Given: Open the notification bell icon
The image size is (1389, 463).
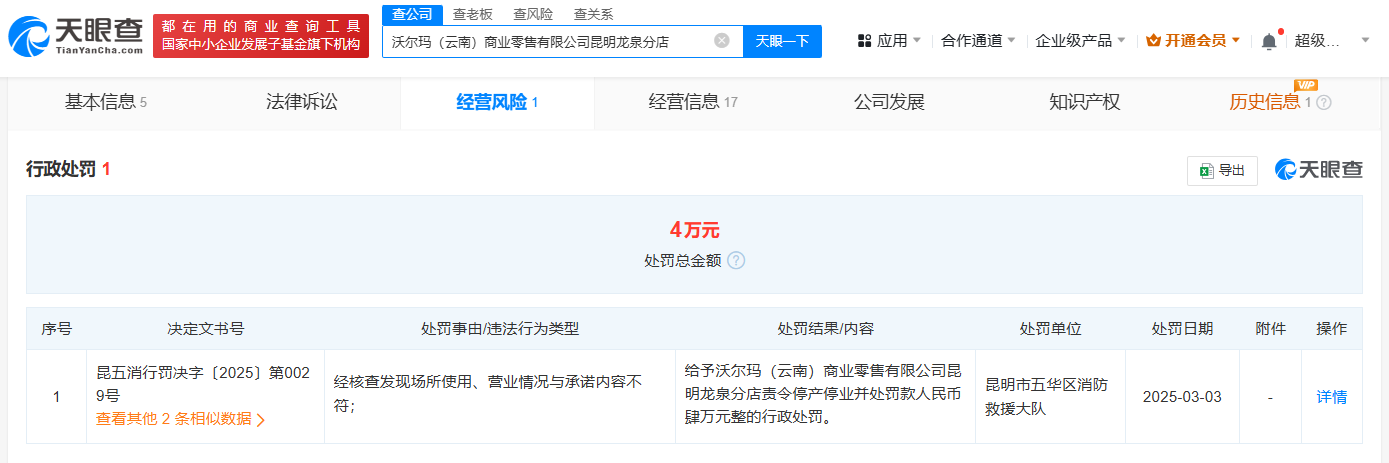Looking at the screenshot, I should pos(1269,41).
